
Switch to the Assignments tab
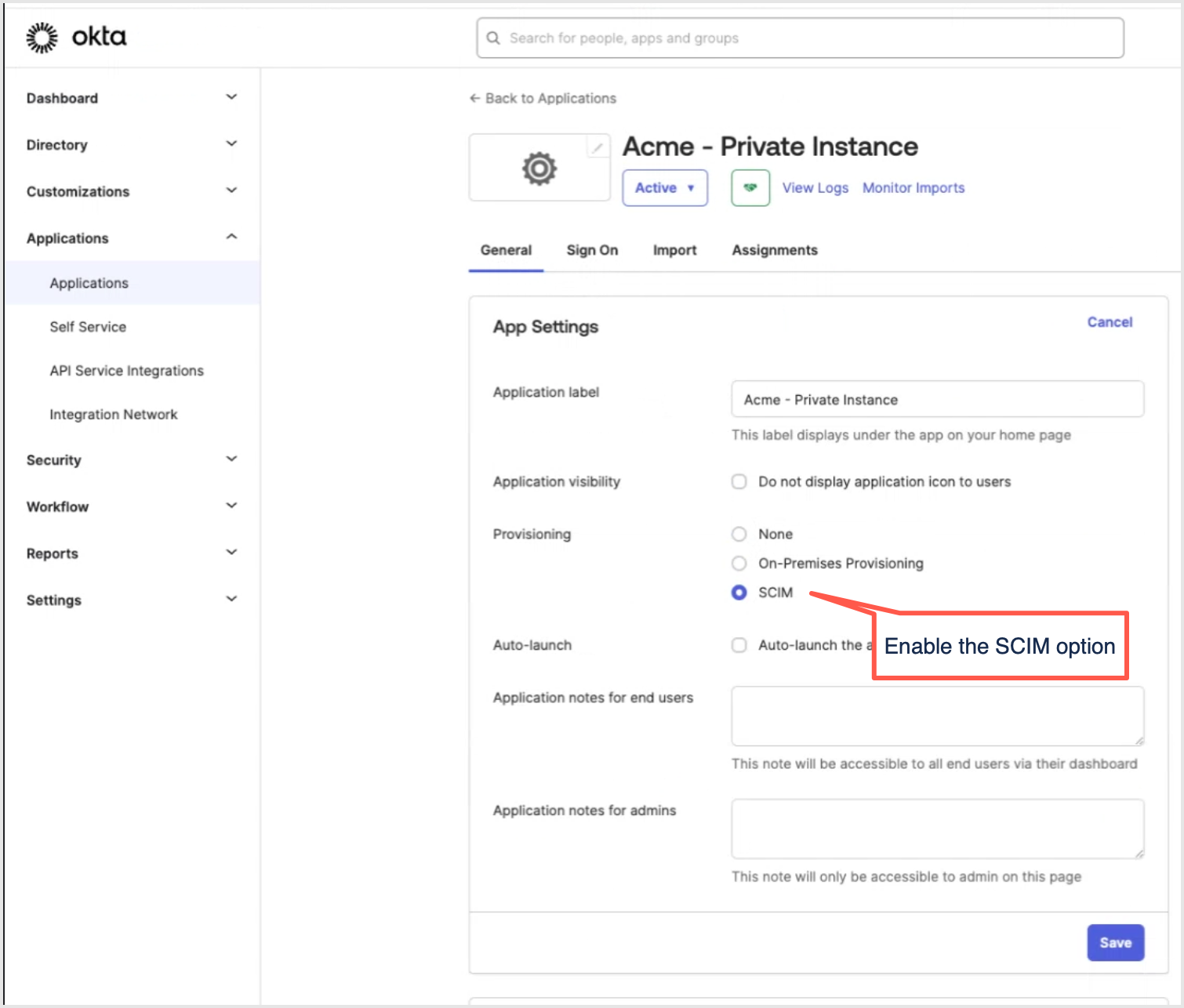coord(775,250)
